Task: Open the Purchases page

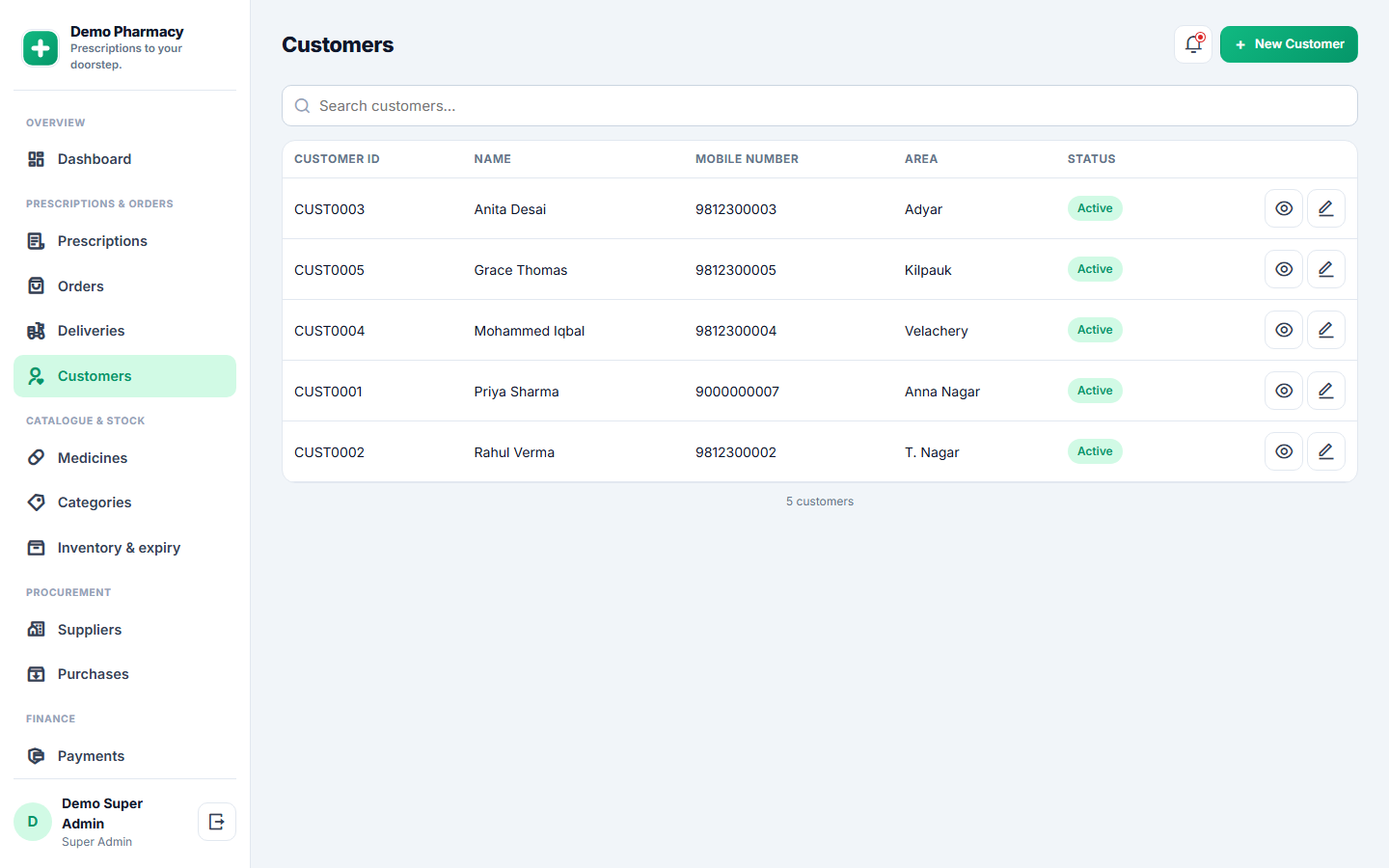Action: (x=124, y=674)
